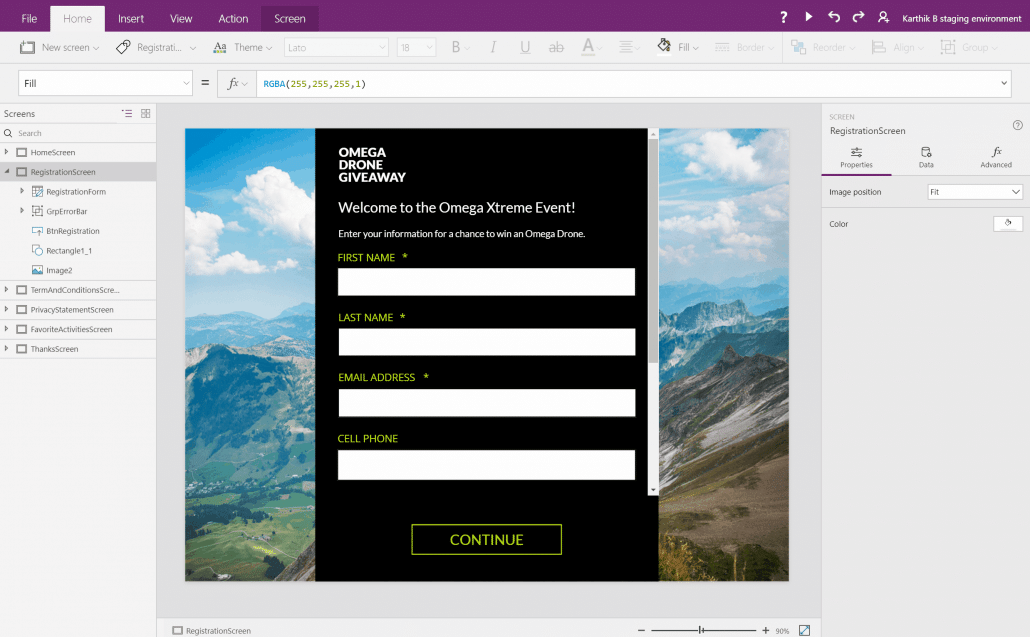
Task: Click the New screen button
Action: pos(60,47)
